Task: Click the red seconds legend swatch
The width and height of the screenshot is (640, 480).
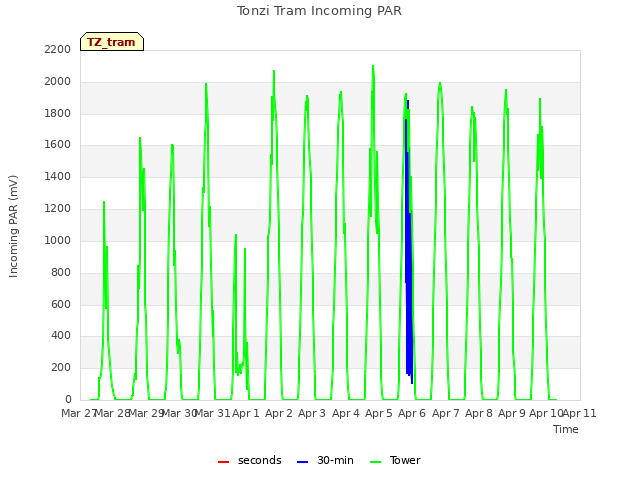Action: (x=224, y=462)
